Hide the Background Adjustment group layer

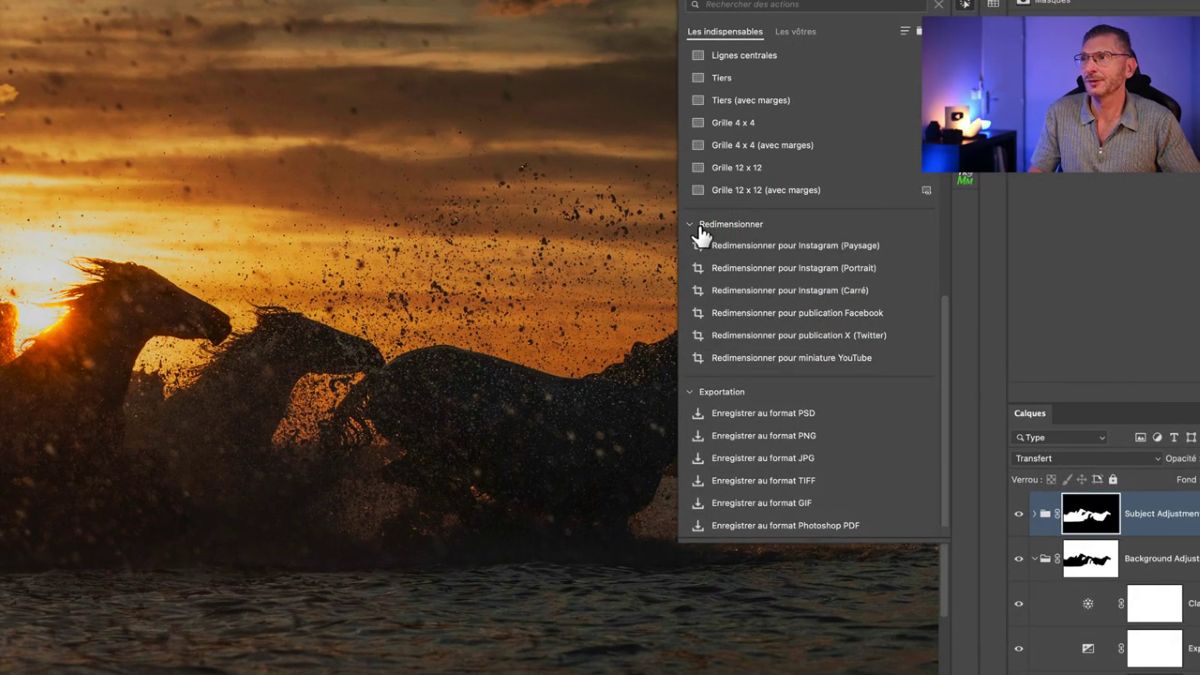pyautogui.click(x=1019, y=559)
